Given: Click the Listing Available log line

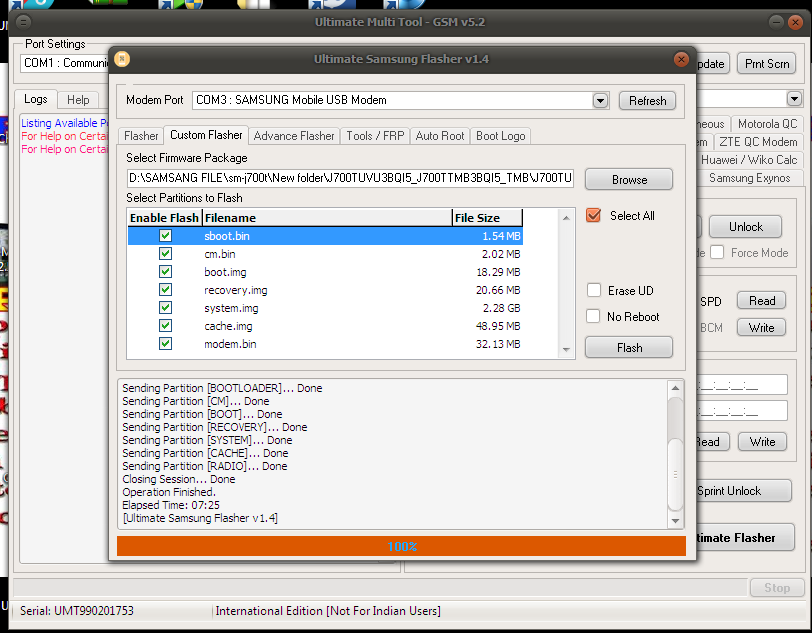Looking at the screenshot, I should click(x=64, y=123).
